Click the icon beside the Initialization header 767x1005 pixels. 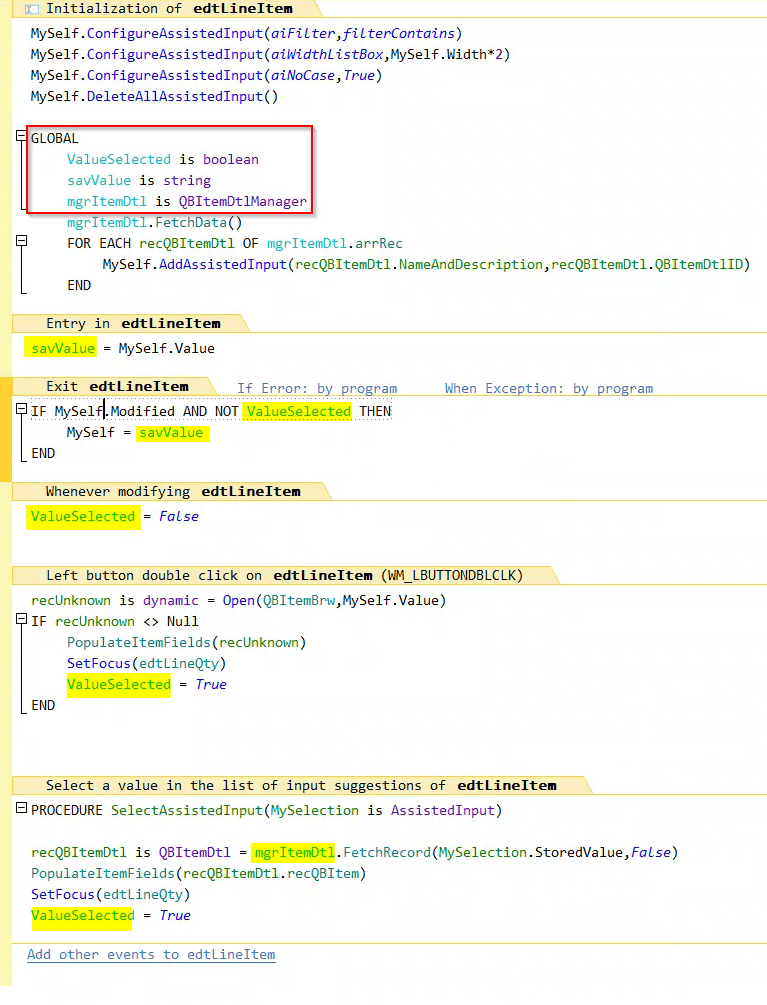pyautogui.click(x=30, y=9)
